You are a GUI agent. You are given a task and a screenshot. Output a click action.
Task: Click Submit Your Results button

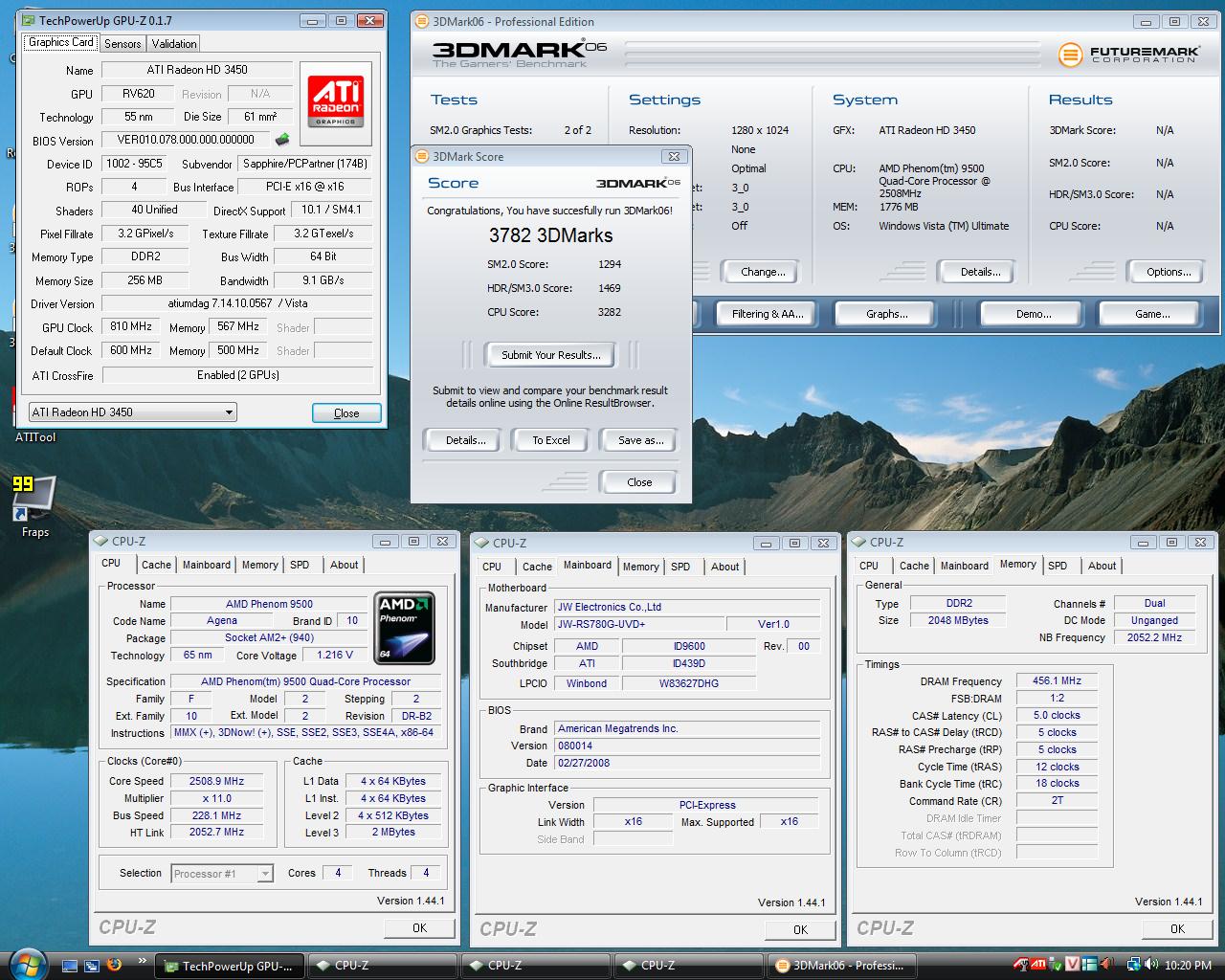point(551,355)
